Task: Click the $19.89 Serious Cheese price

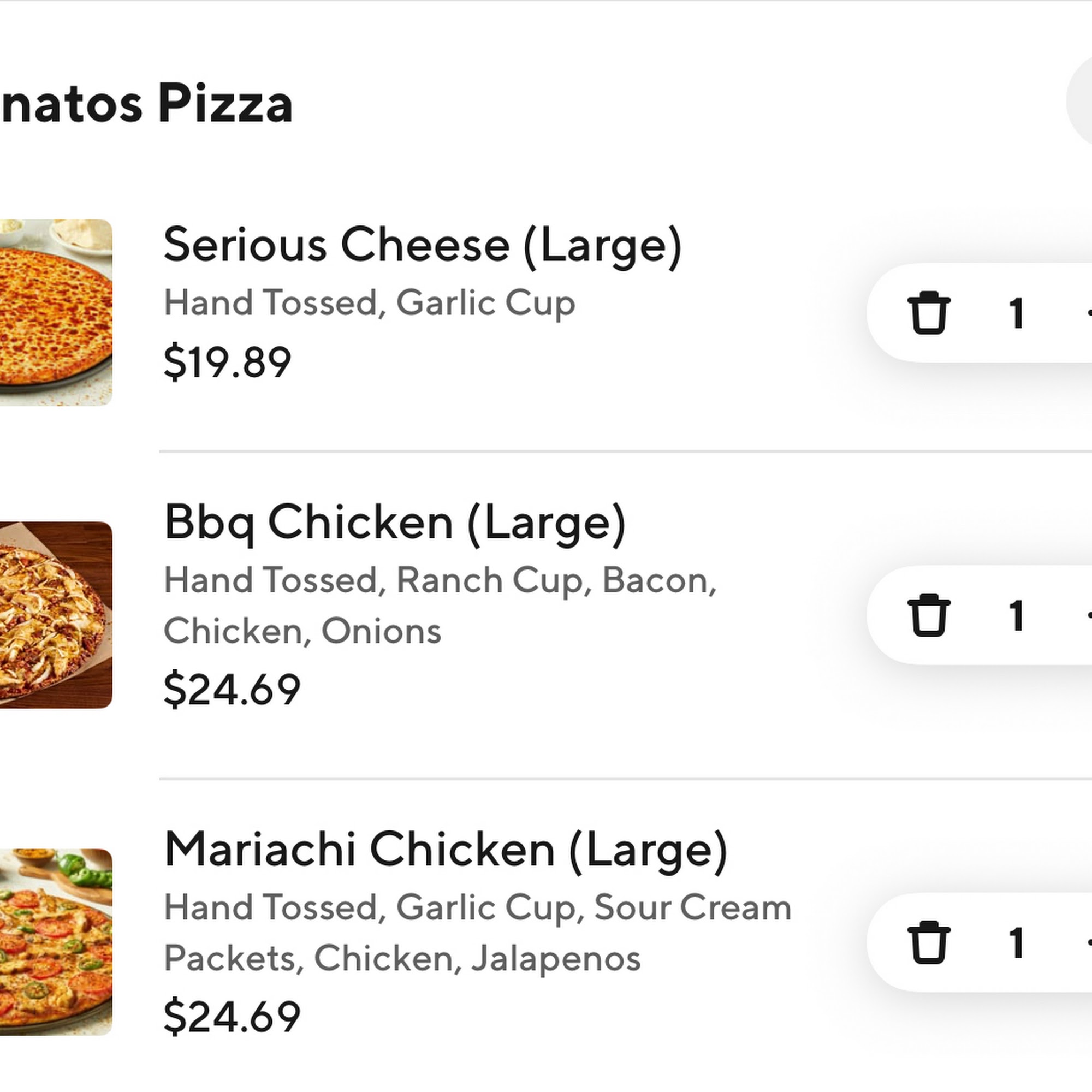Action: 227,363
